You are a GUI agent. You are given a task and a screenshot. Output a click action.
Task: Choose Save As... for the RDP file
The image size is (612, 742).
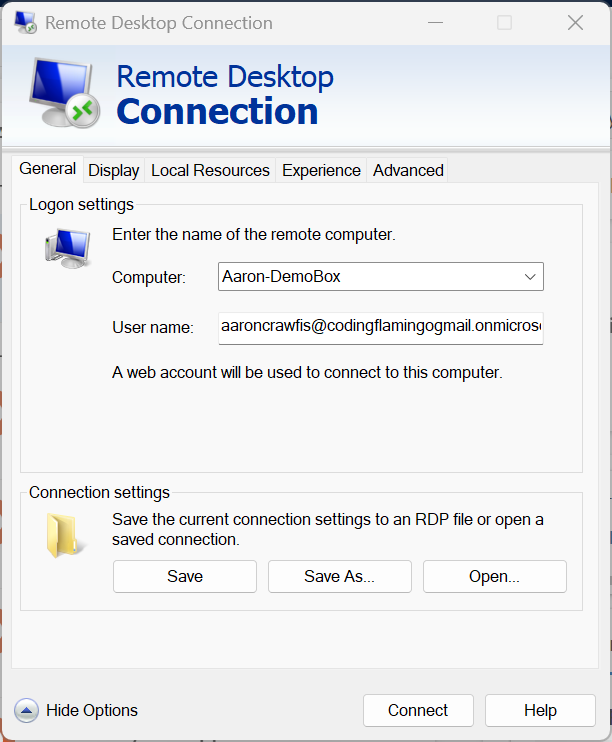click(x=339, y=576)
